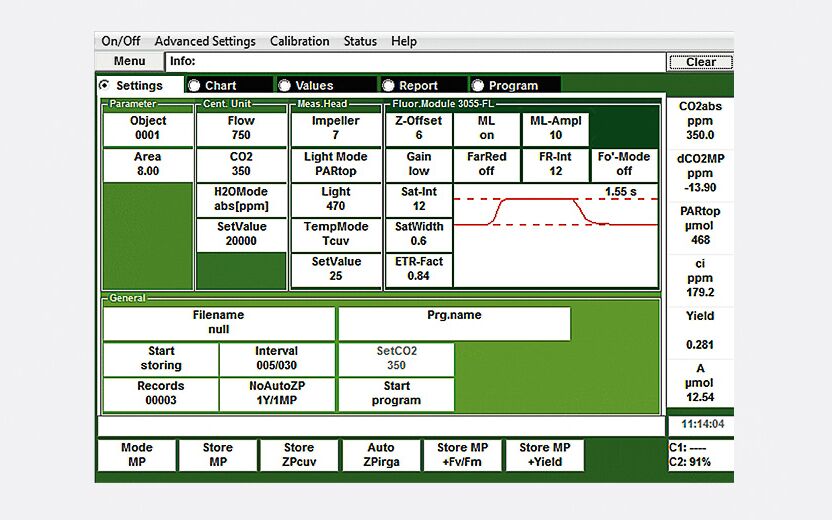Click the PARtop µmol 468 readout
This screenshot has width=832, height=520.
coord(700,226)
